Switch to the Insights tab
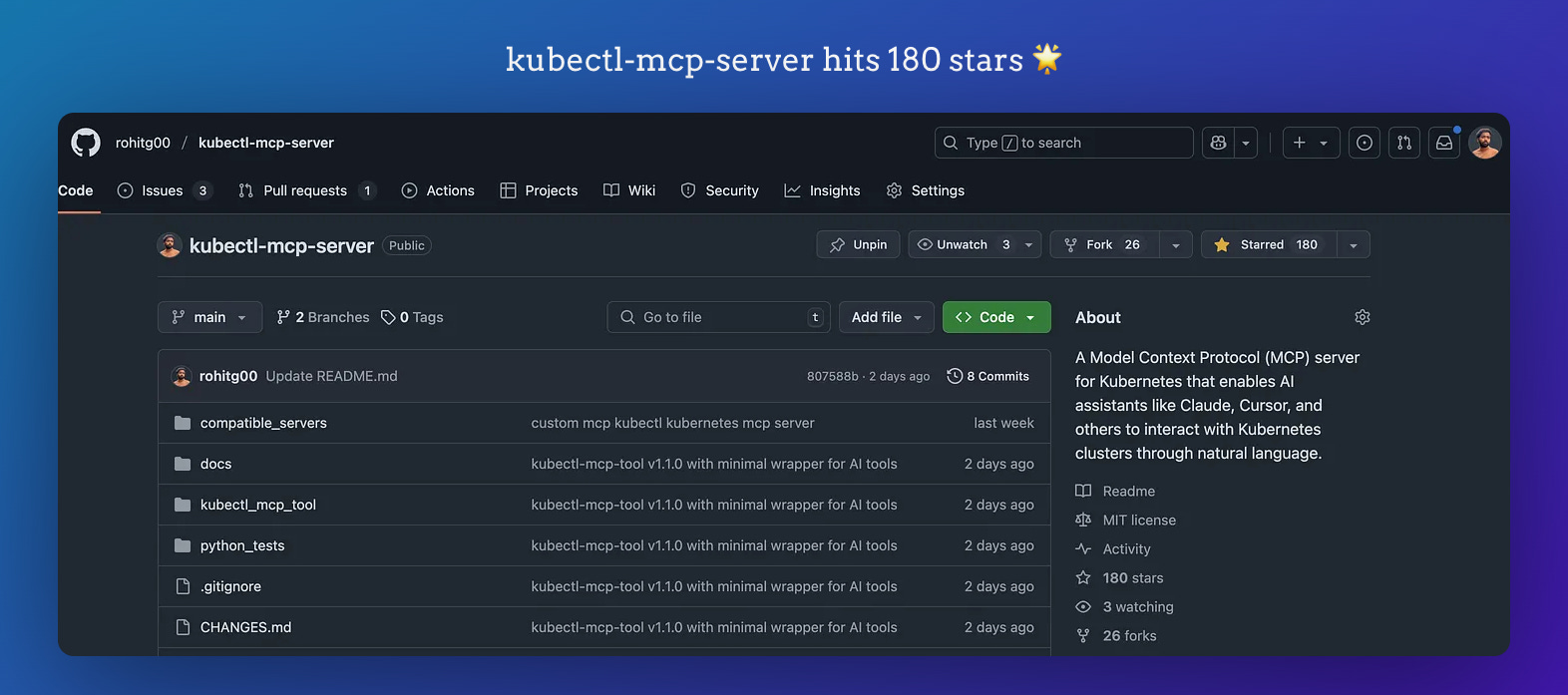Image resolution: width=1568 pixels, height=695 pixels. pos(822,190)
